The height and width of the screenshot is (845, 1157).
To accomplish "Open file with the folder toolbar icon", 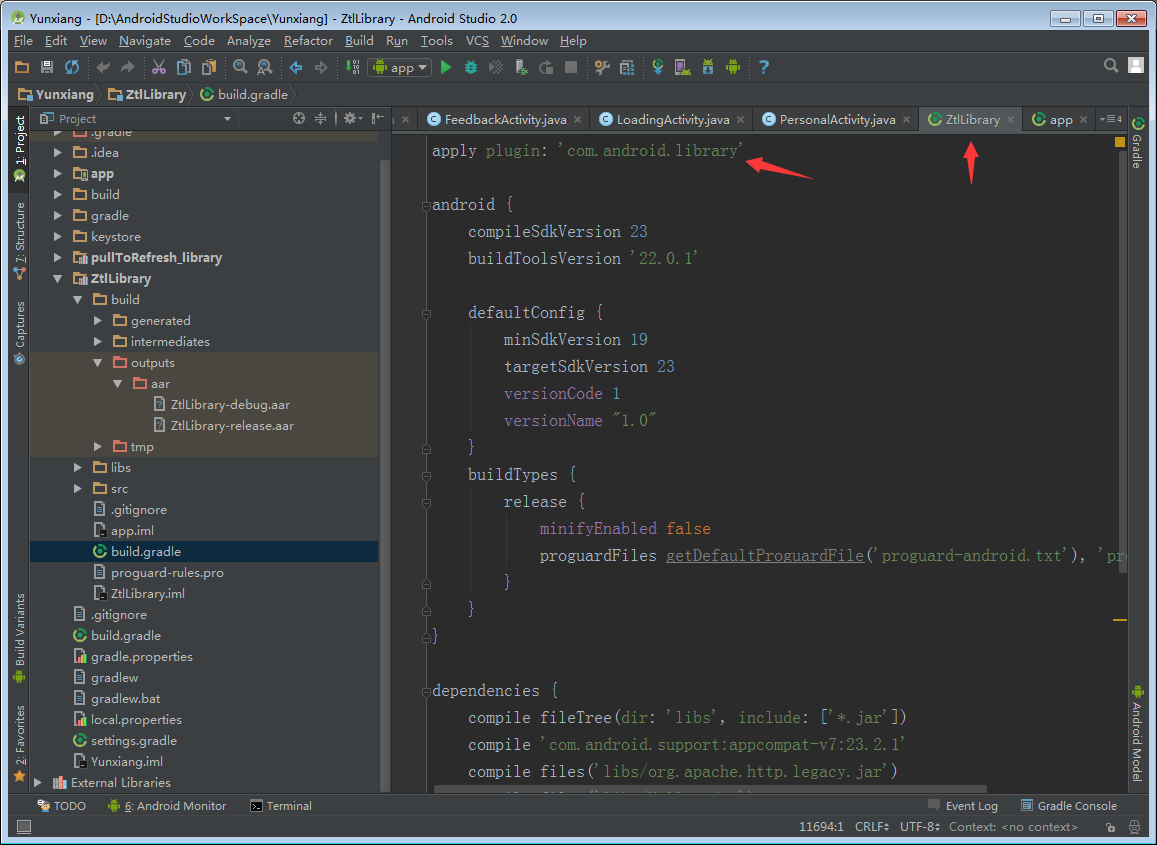I will point(22,67).
